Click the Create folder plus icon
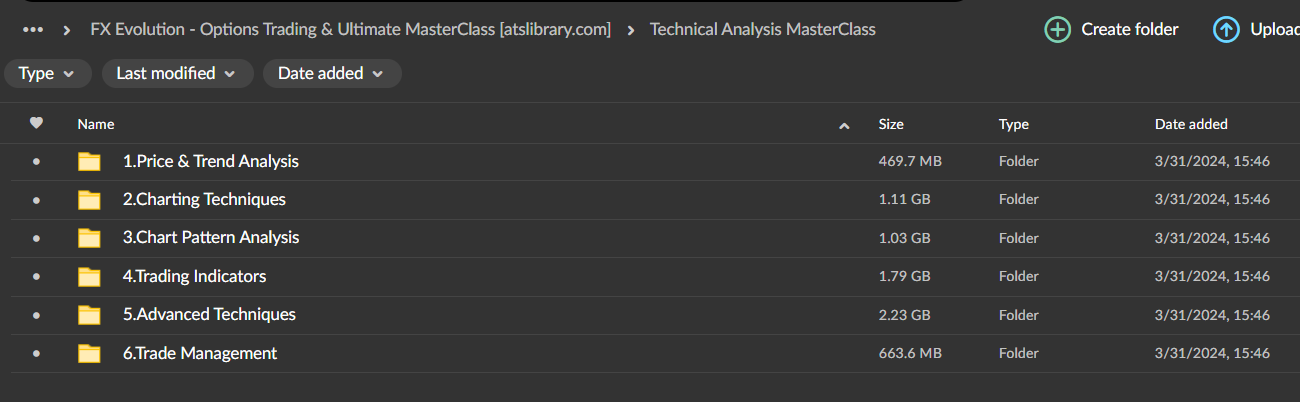The image size is (1300, 402). pos(1058,30)
